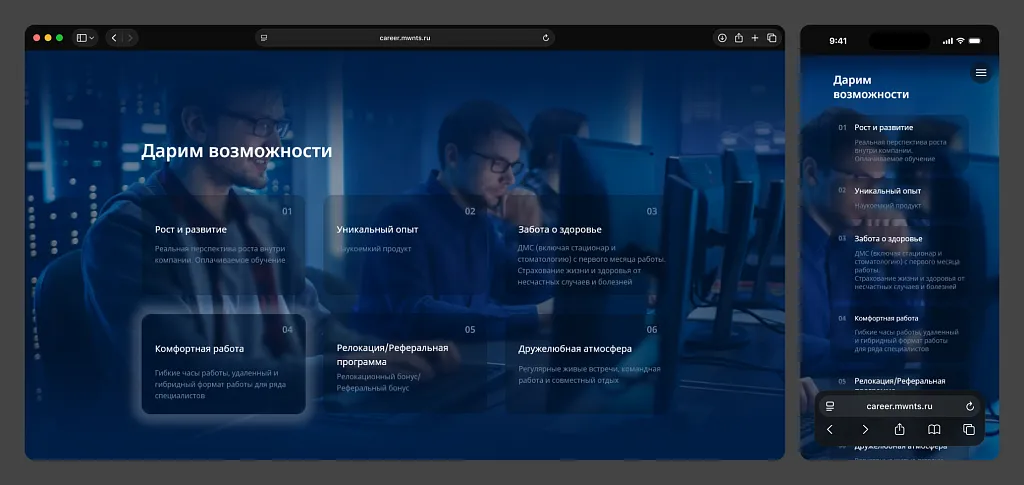Show the tab overview in the desktop browser
The image size is (1024, 485).
(x=772, y=38)
